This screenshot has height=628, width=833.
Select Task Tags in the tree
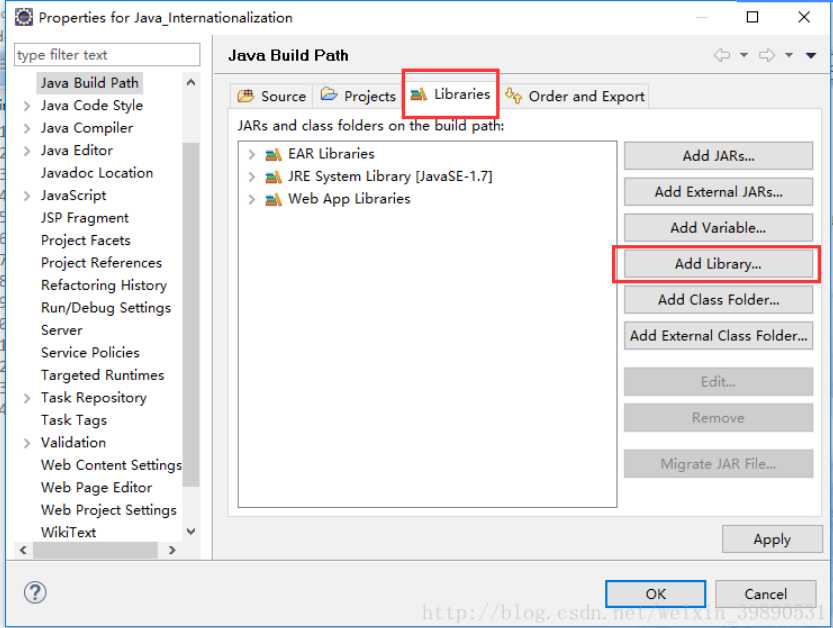(74, 420)
